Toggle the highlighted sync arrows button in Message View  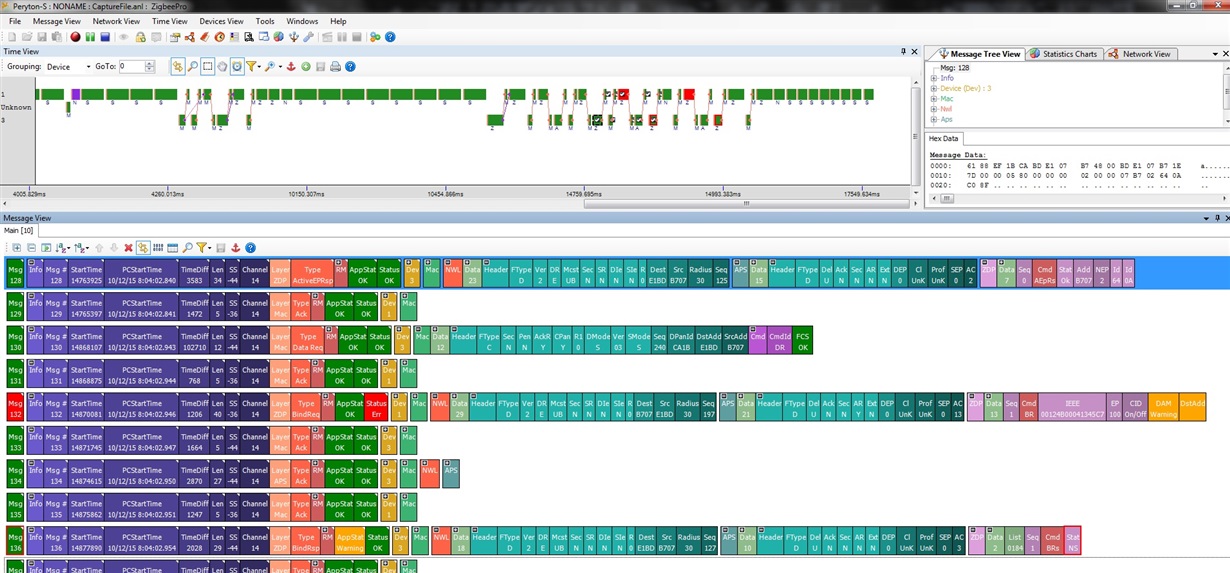(143, 248)
